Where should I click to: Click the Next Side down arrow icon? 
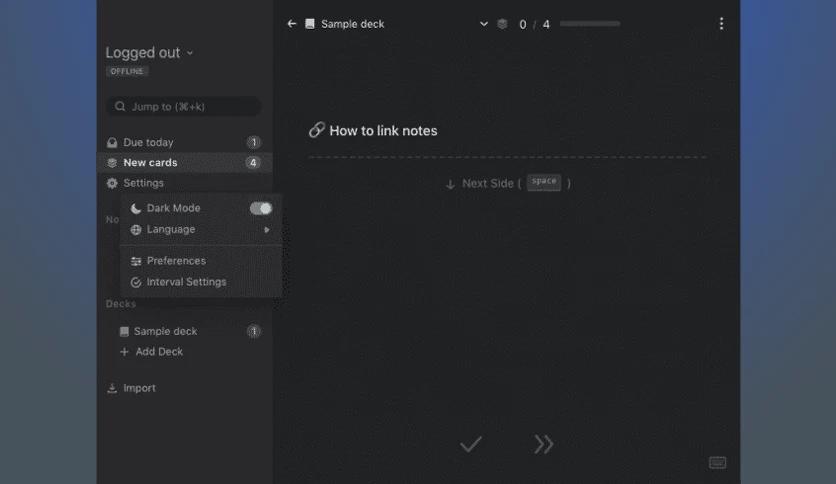[451, 184]
